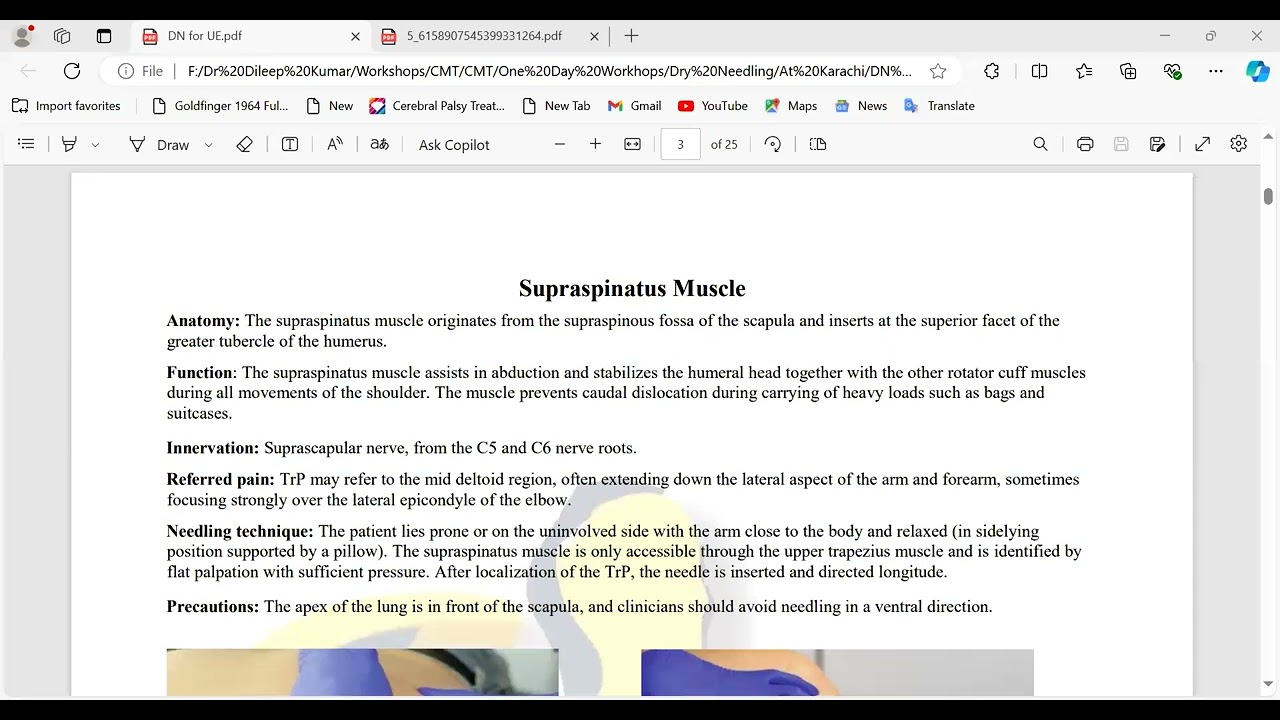Open Browser essentials heart icon
Screen dimensions: 1280x720
[1173, 71]
